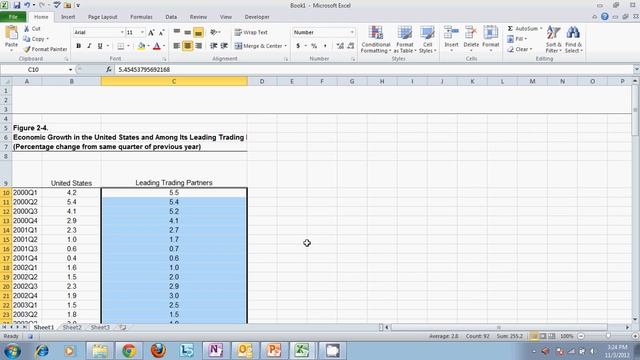
Task: Set bottom vertical alignment
Action: 198,32
